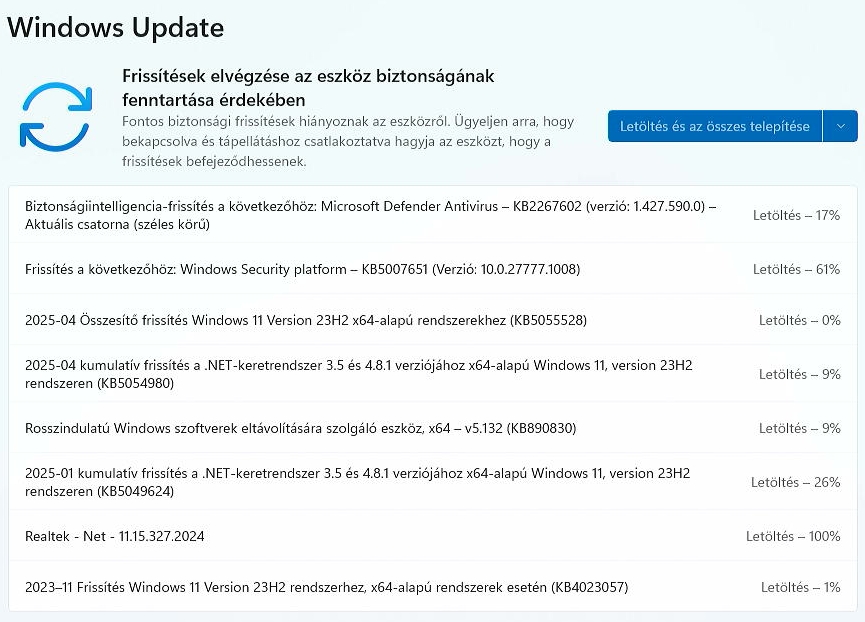Click the Windows Update sync arrows icon
The width and height of the screenshot is (865, 622).
click(56, 116)
